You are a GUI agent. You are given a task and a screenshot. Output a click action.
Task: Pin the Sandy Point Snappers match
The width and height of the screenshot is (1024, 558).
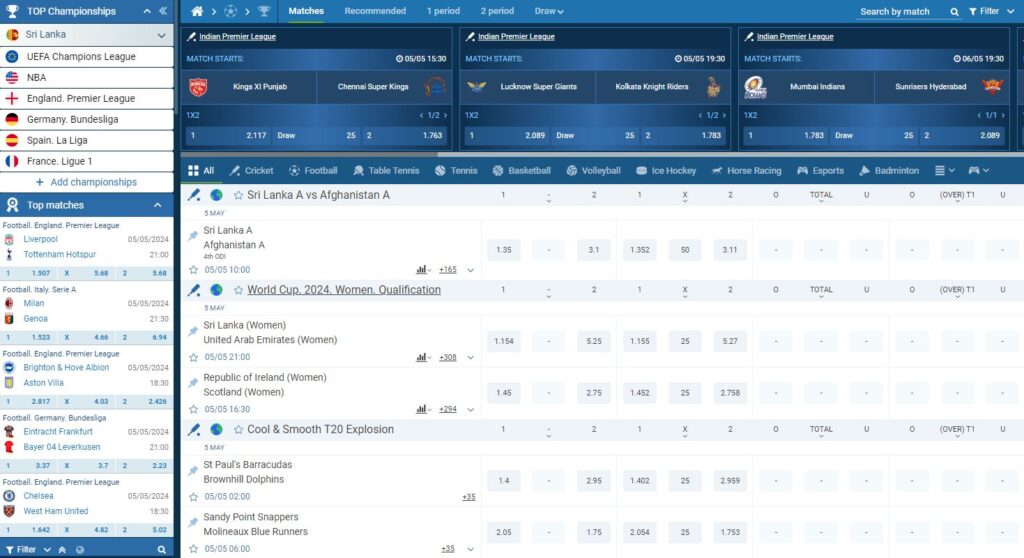pos(193,523)
